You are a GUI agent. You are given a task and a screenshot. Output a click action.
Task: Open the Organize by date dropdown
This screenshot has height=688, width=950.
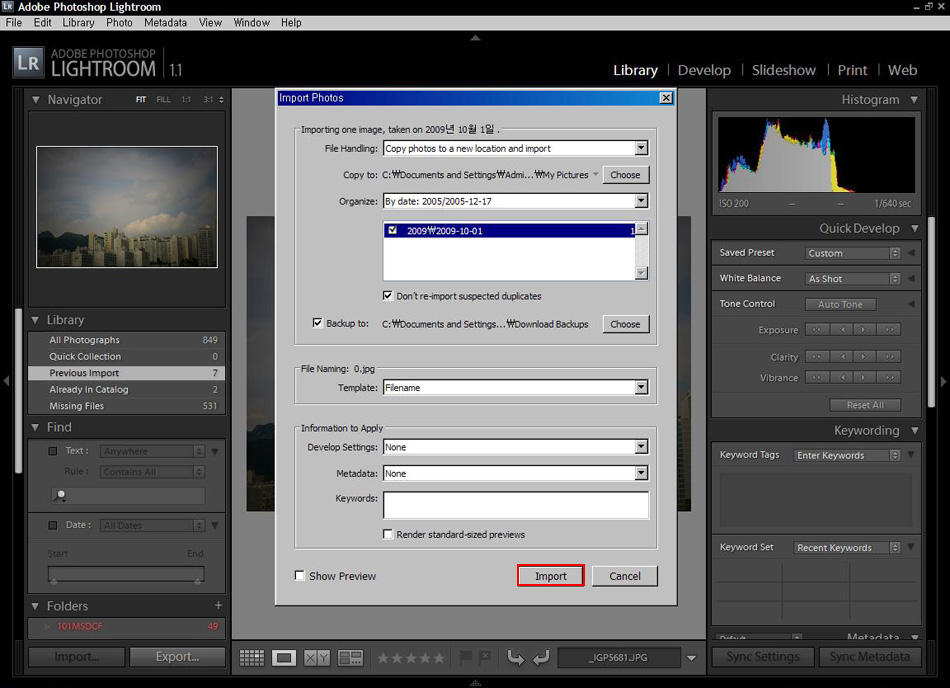click(641, 201)
